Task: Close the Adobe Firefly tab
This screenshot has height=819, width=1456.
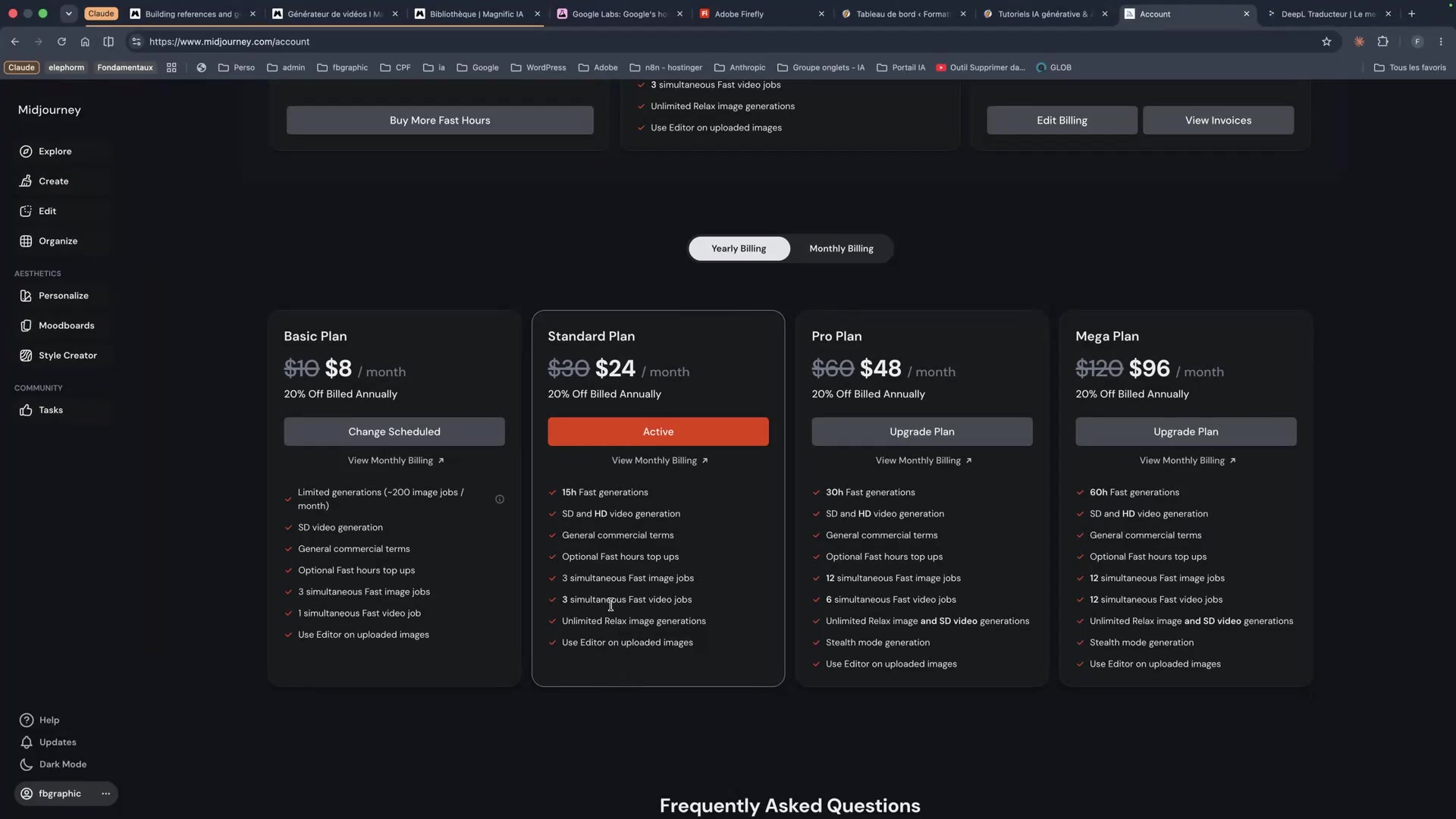Action: coord(821,14)
